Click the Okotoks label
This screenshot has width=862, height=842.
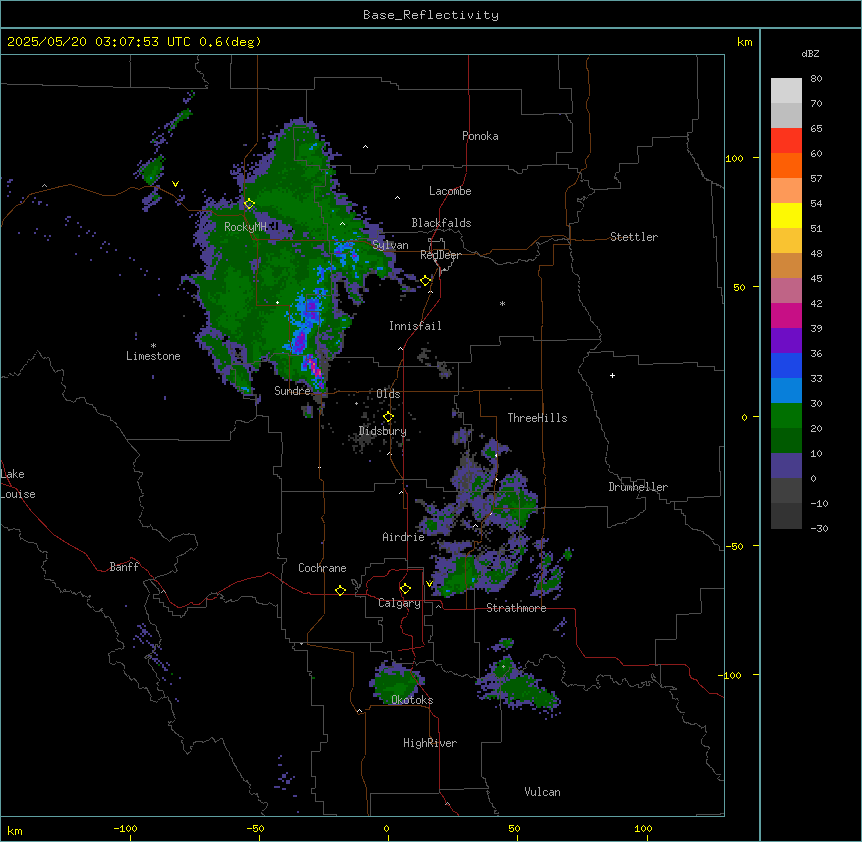tap(412, 700)
